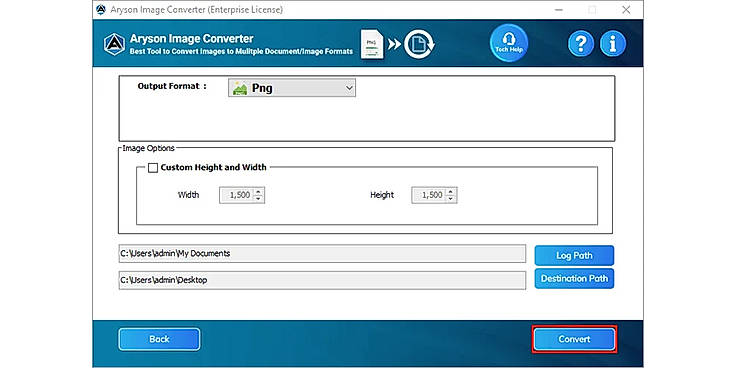The width and height of the screenshot is (736, 368).
Task: Start conversion with the Convert button
Action: [574, 339]
